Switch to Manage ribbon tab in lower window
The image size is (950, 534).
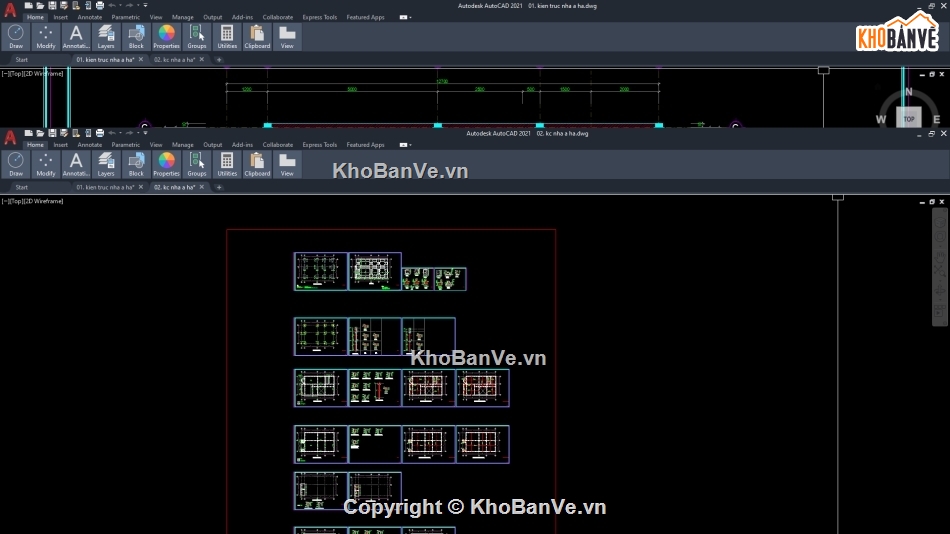click(x=182, y=145)
